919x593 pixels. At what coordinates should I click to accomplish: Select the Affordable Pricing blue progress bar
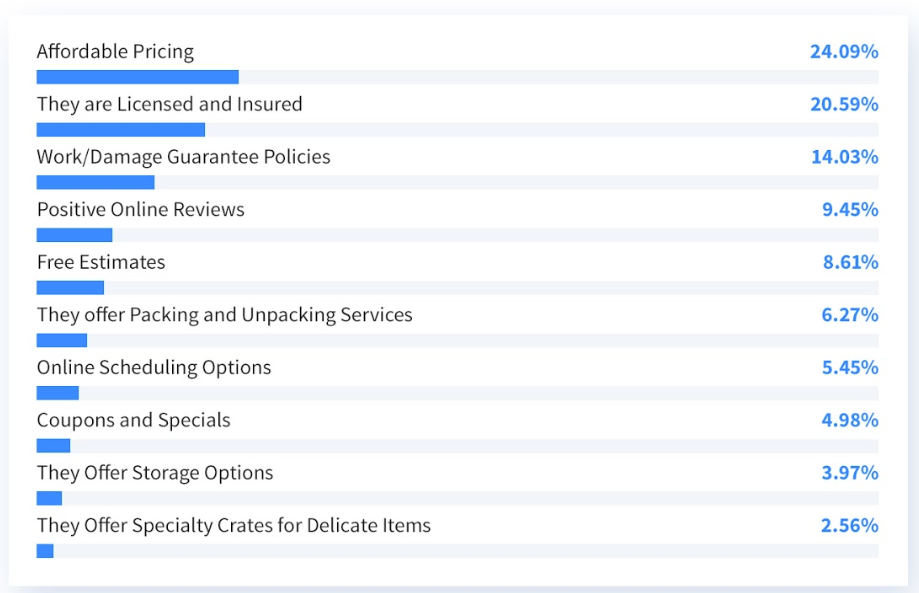(x=138, y=77)
